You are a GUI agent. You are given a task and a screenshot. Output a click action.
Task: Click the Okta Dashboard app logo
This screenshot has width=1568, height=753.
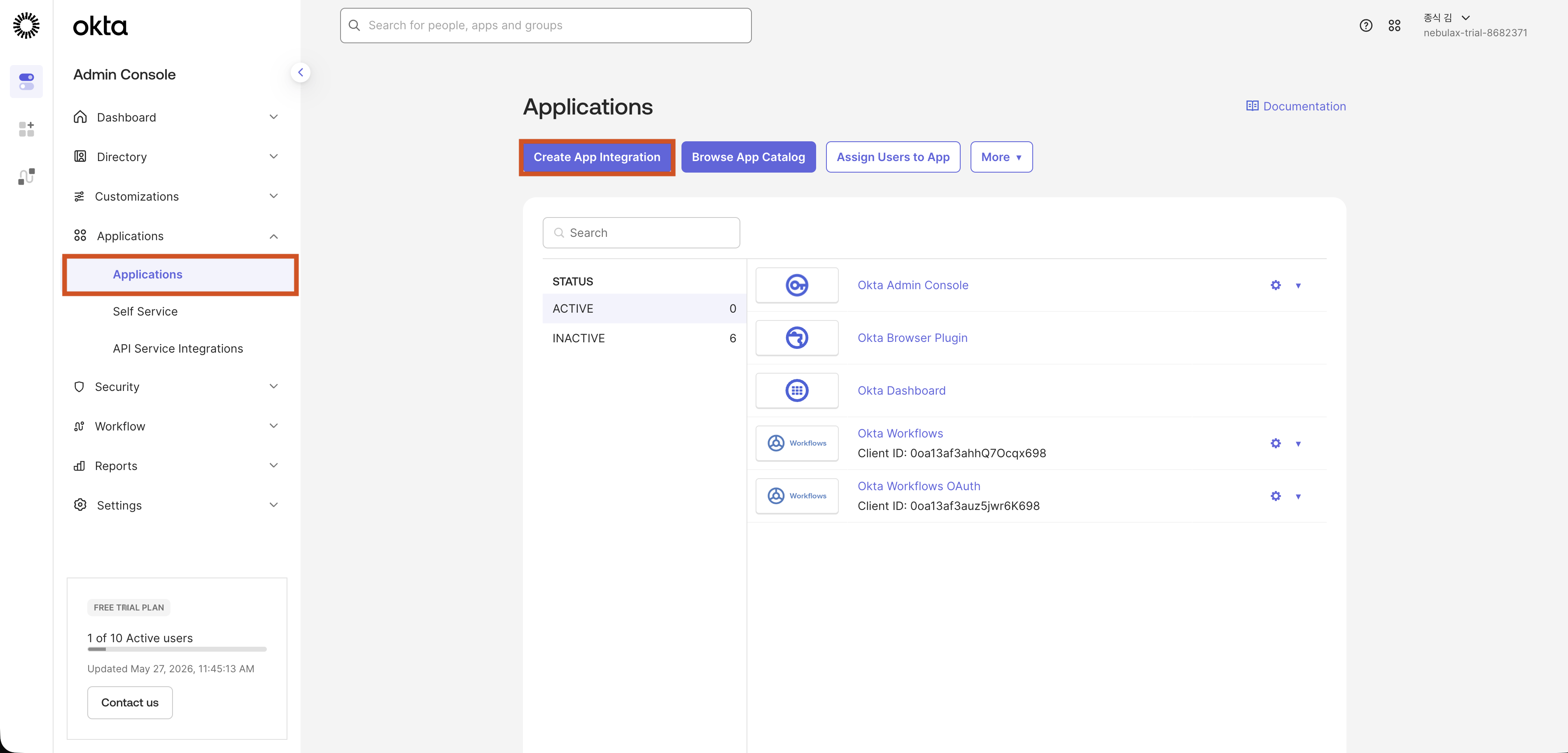(x=797, y=390)
